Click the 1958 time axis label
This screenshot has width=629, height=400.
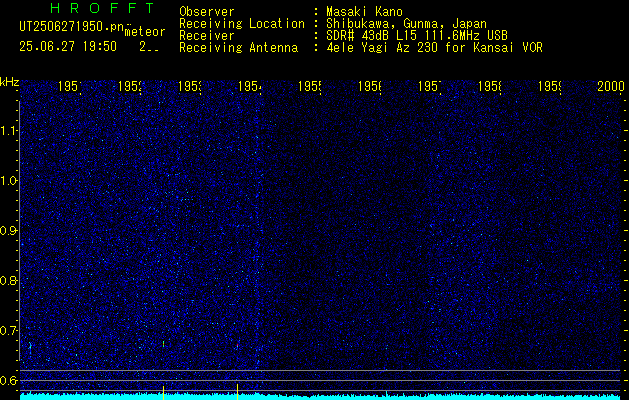pyautogui.click(x=490, y=86)
